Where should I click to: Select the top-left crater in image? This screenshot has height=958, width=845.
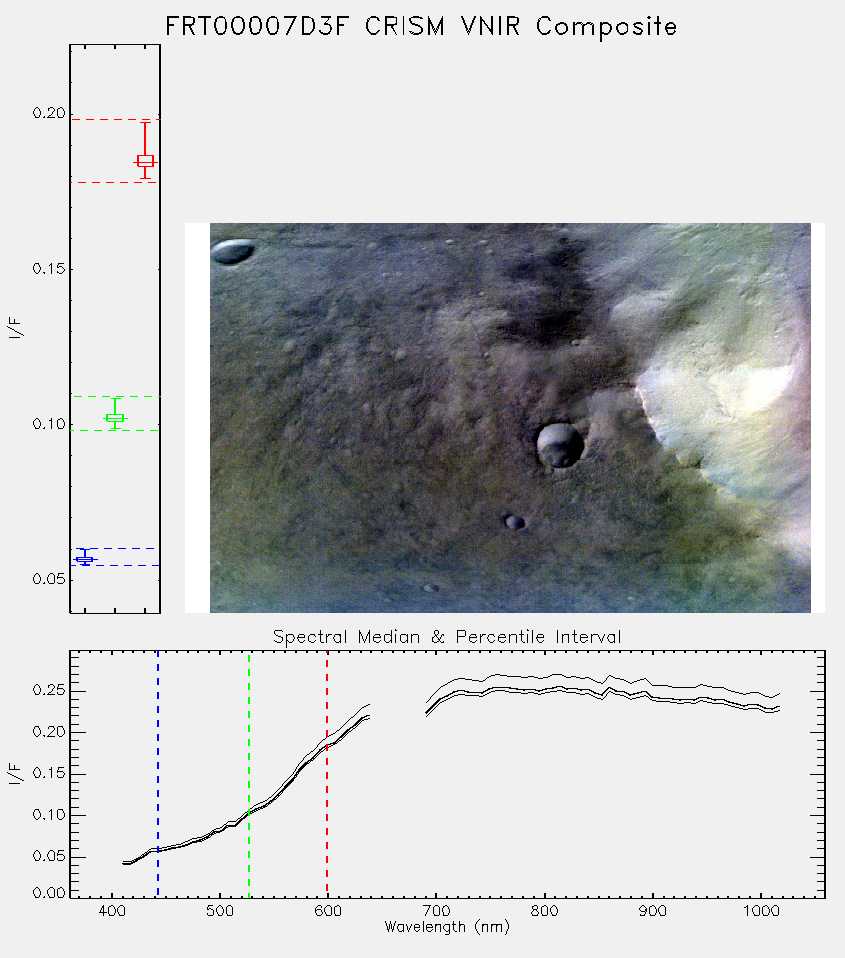pos(232,251)
